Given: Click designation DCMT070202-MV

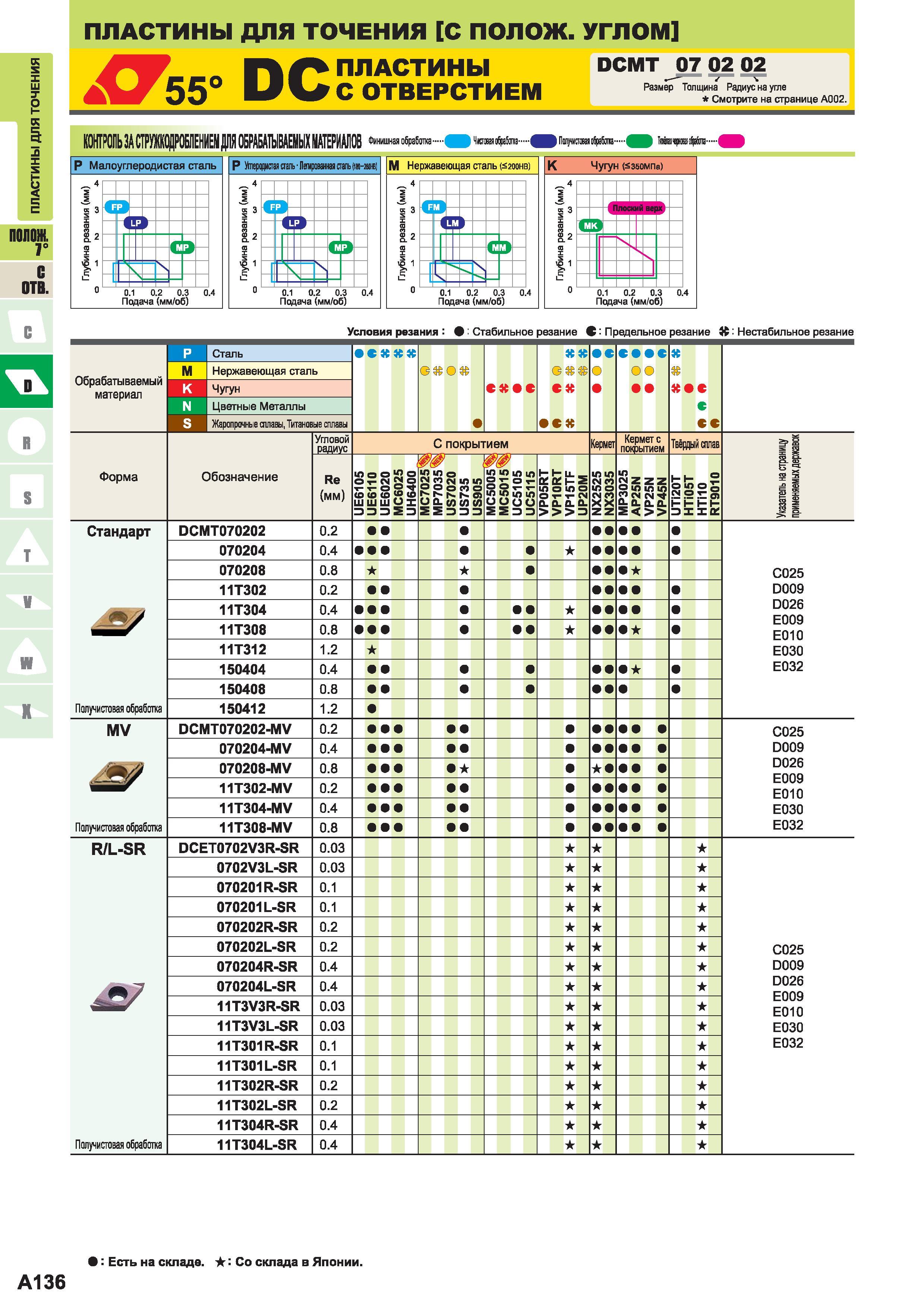Looking at the screenshot, I should (234, 729).
